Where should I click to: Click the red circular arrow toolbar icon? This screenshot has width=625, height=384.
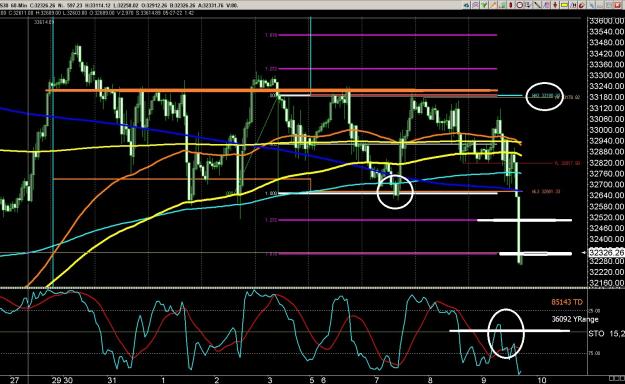581,5
